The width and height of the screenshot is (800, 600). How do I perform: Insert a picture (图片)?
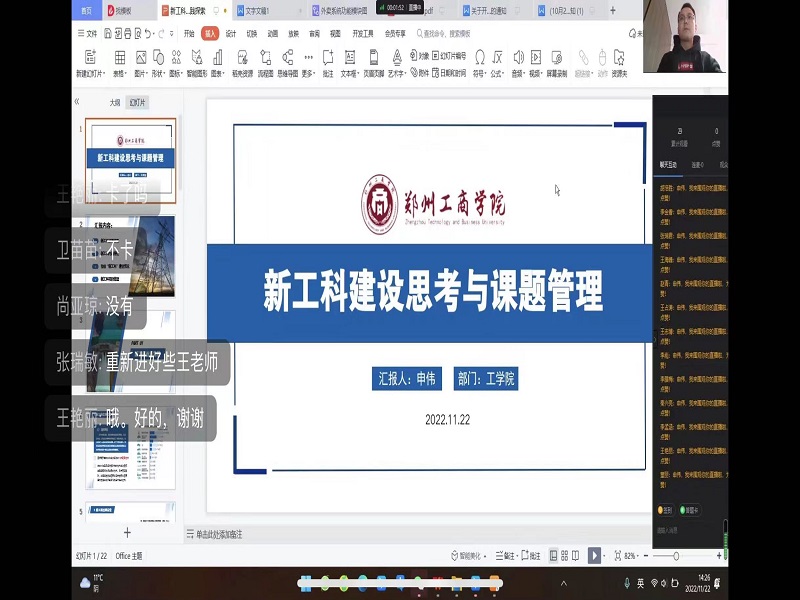click(141, 63)
